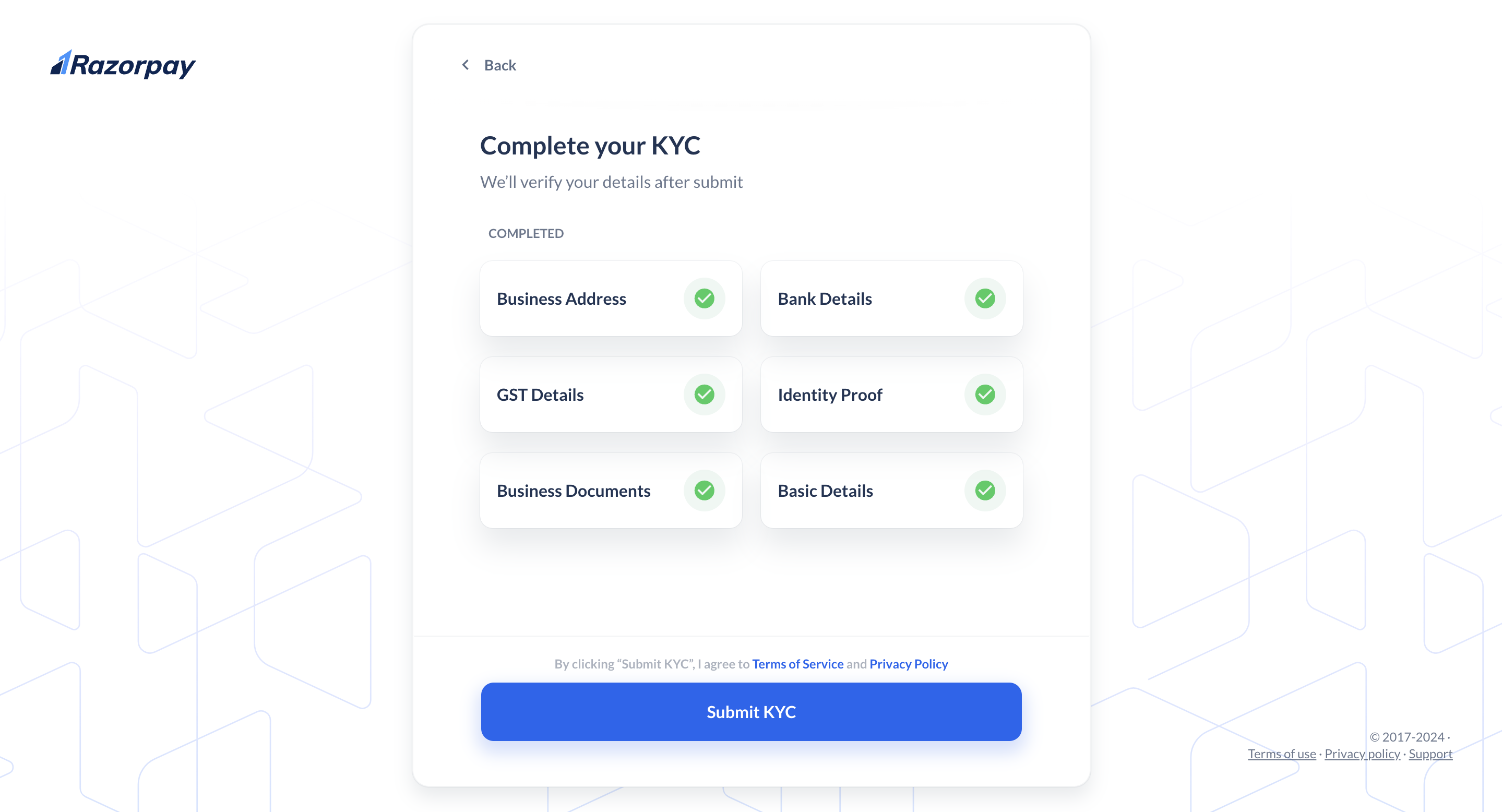
Task: Click the Business Address completed checkmark icon
Action: (x=705, y=298)
